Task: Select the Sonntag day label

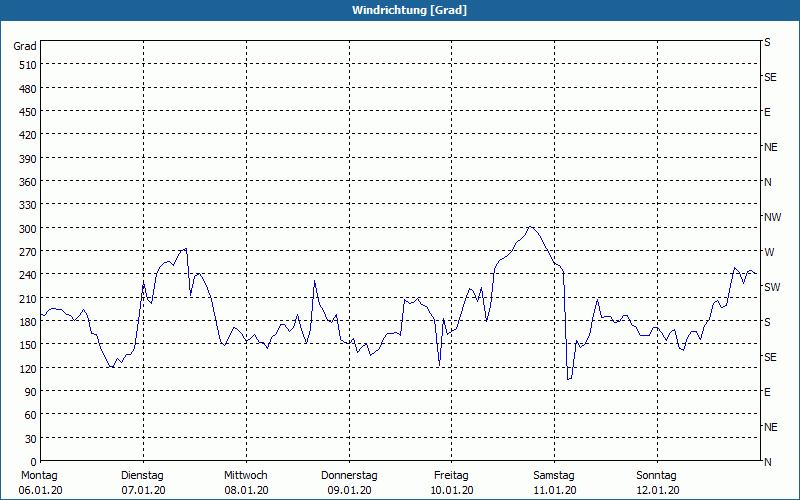Action: [x=656, y=476]
